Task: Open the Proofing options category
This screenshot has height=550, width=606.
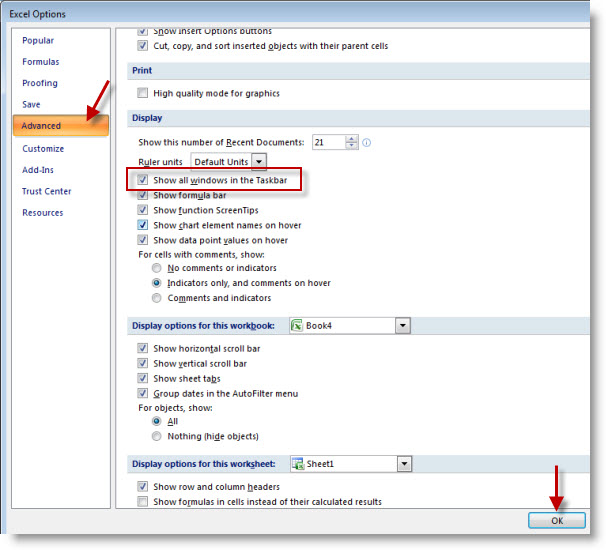Action: pos(40,83)
